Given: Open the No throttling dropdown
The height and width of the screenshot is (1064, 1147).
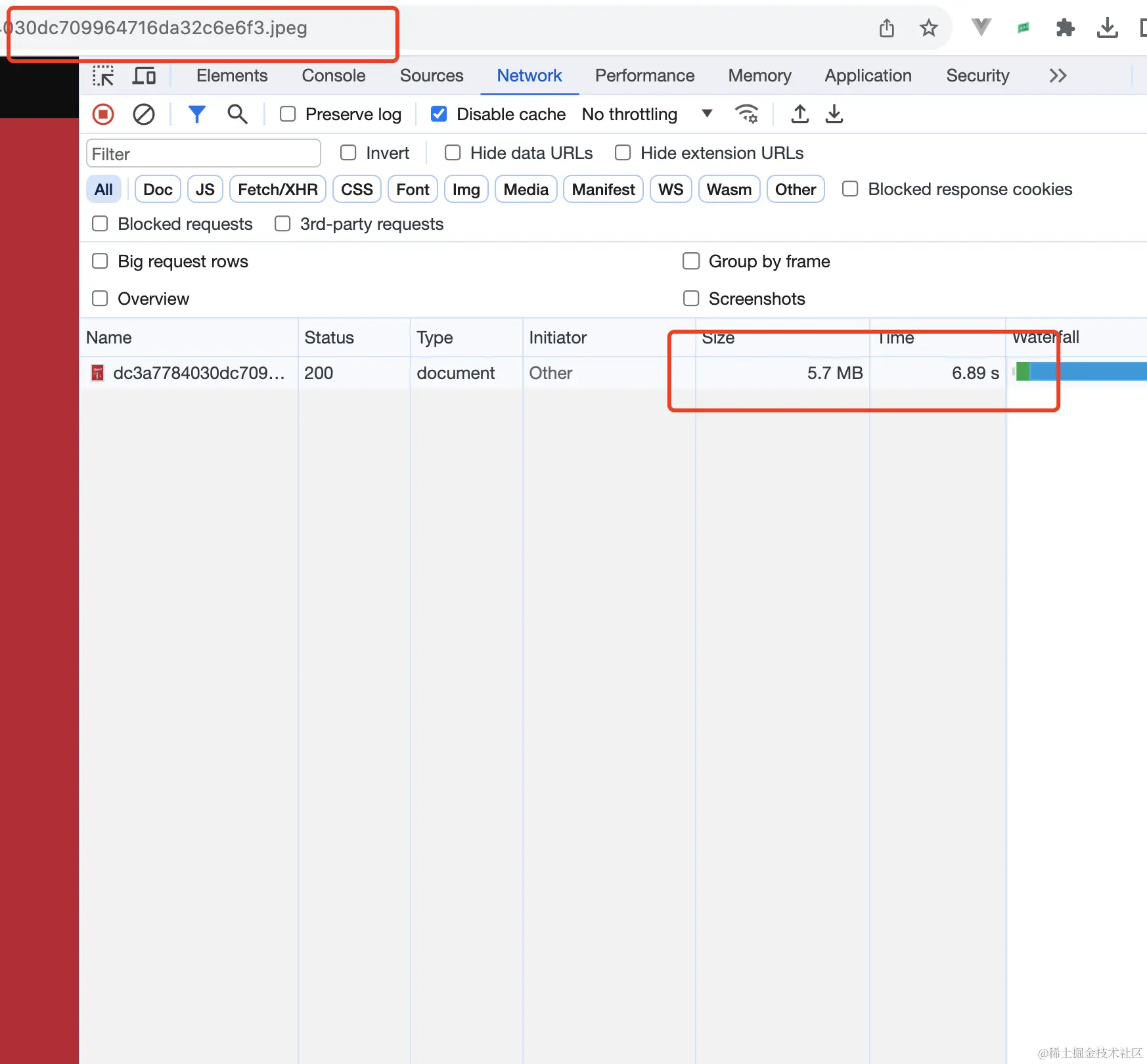Looking at the screenshot, I should click(647, 114).
